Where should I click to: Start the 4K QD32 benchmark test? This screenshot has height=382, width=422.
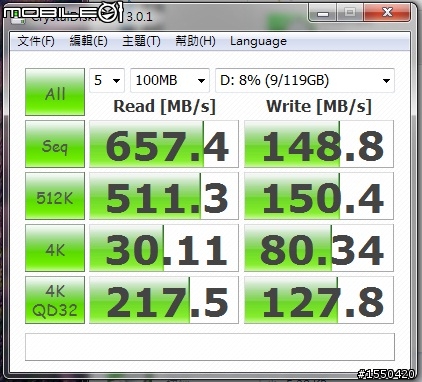click(x=55, y=300)
